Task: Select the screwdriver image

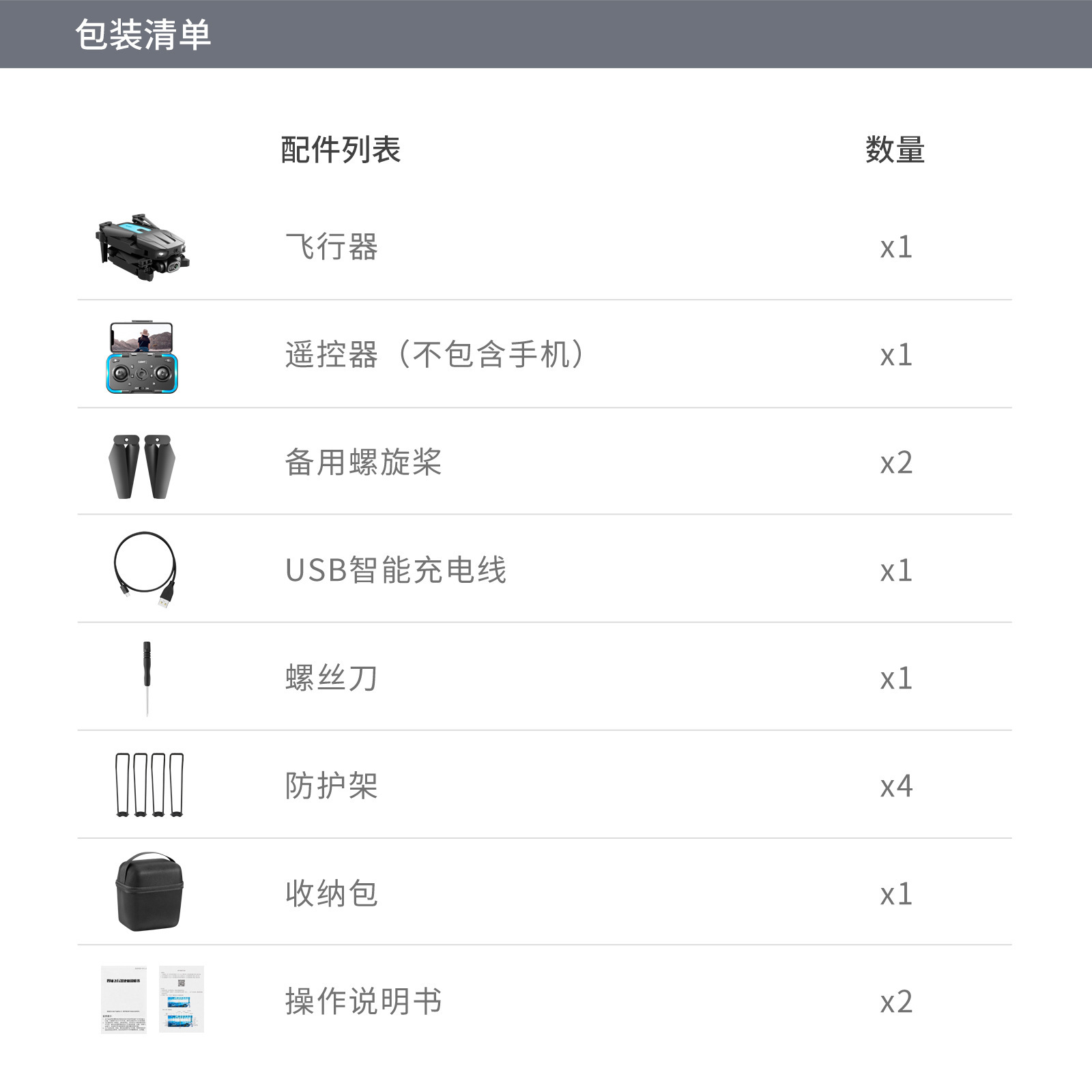Action: [x=147, y=678]
